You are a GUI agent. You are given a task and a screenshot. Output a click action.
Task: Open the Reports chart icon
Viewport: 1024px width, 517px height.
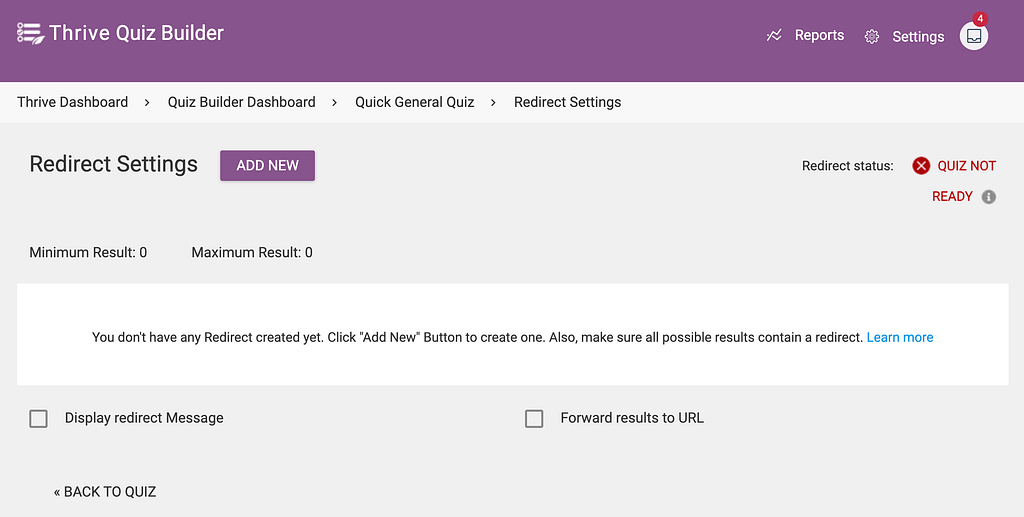[x=774, y=35]
